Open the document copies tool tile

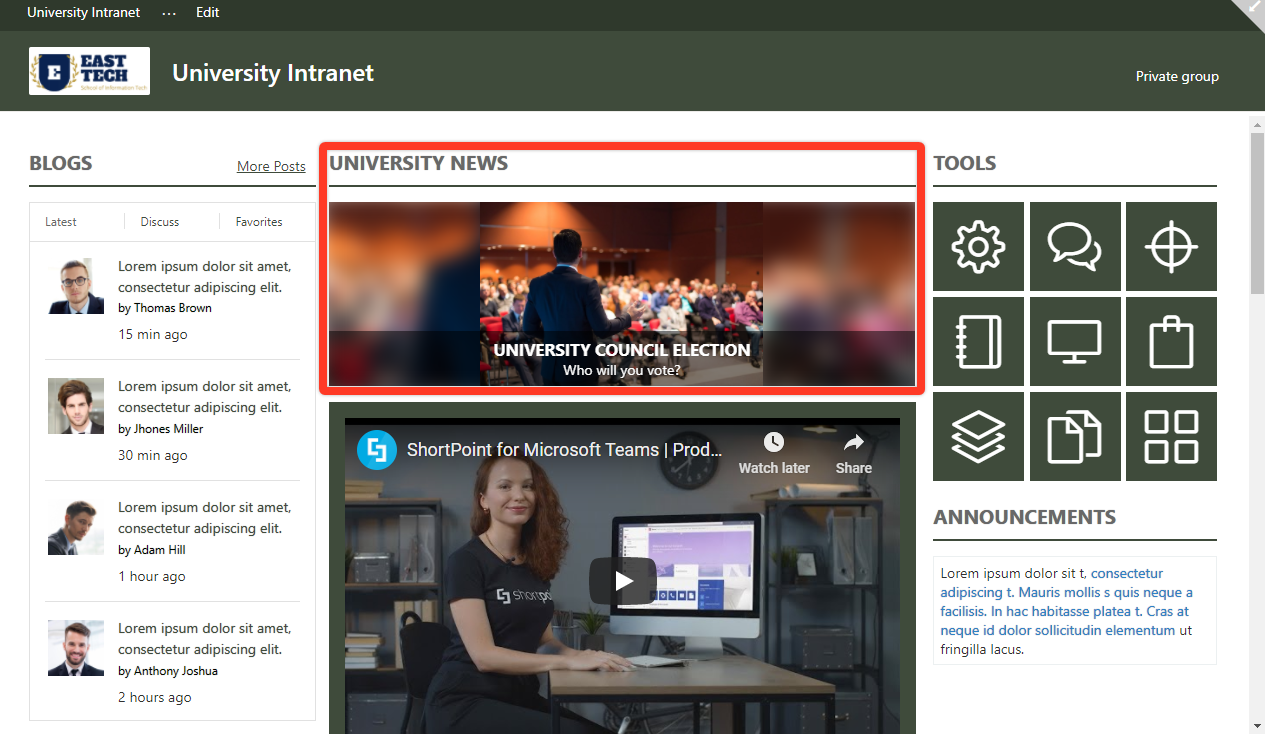click(x=1075, y=436)
